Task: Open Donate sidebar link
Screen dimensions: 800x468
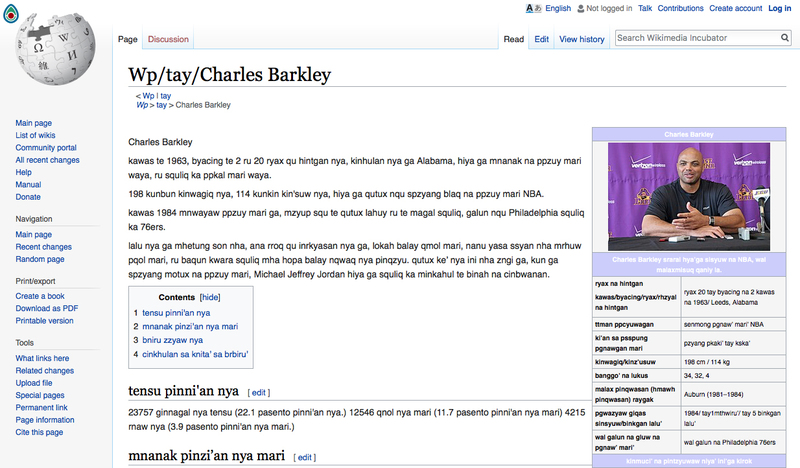Action: point(28,196)
